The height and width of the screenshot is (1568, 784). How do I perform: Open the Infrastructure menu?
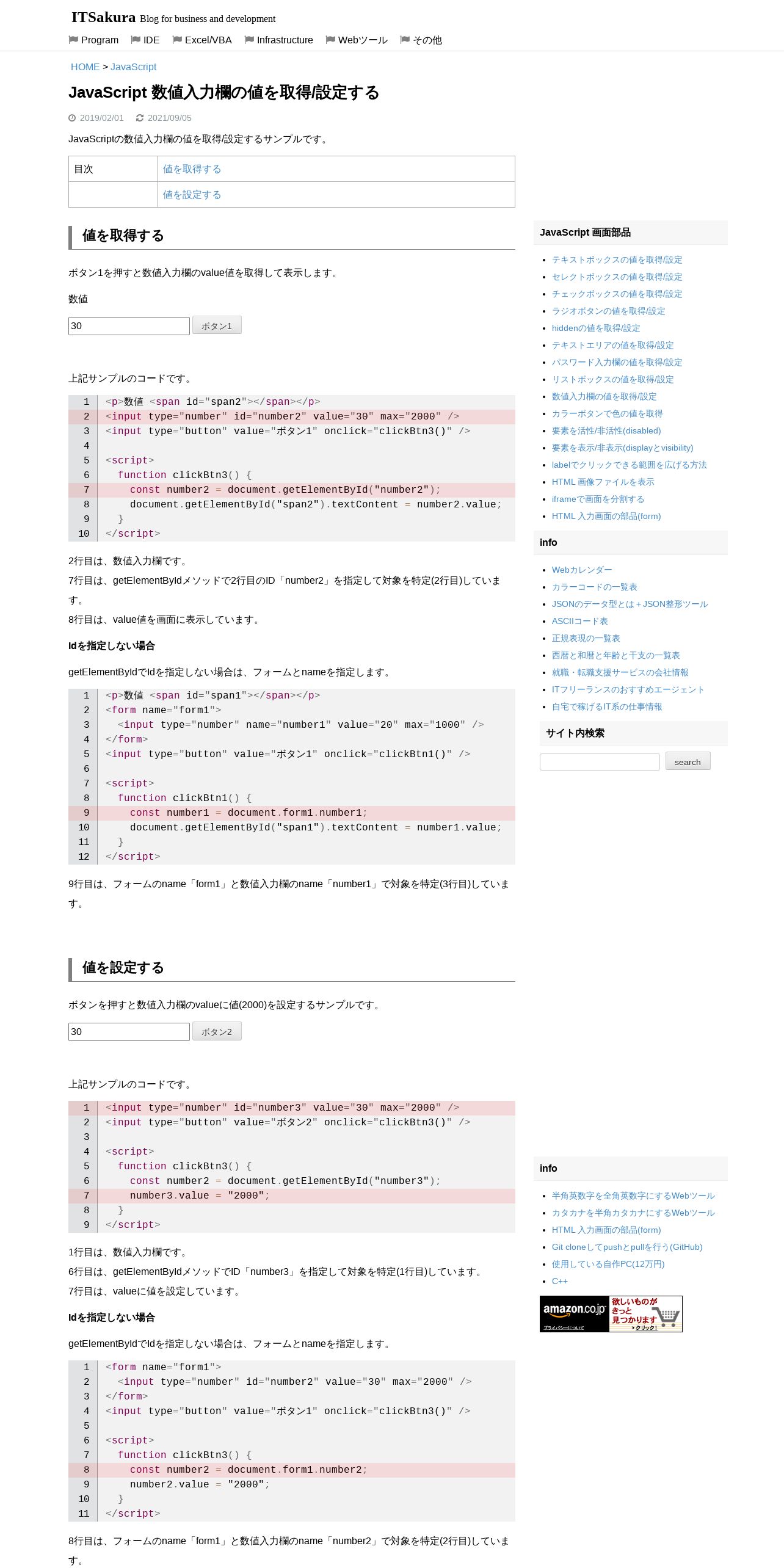pyautogui.click(x=285, y=40)
